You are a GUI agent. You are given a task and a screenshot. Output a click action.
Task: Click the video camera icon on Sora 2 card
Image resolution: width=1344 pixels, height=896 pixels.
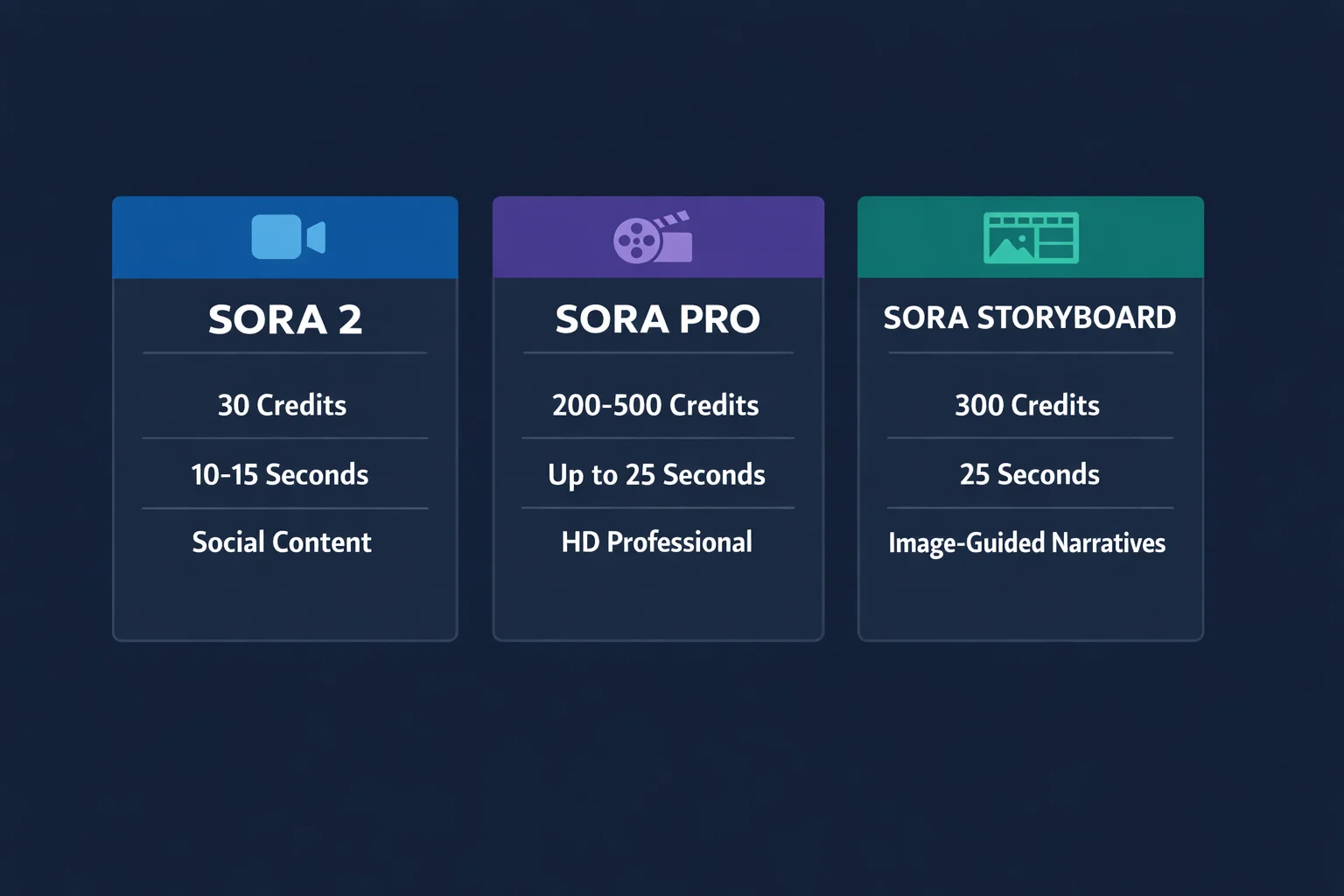coord(285,236)
